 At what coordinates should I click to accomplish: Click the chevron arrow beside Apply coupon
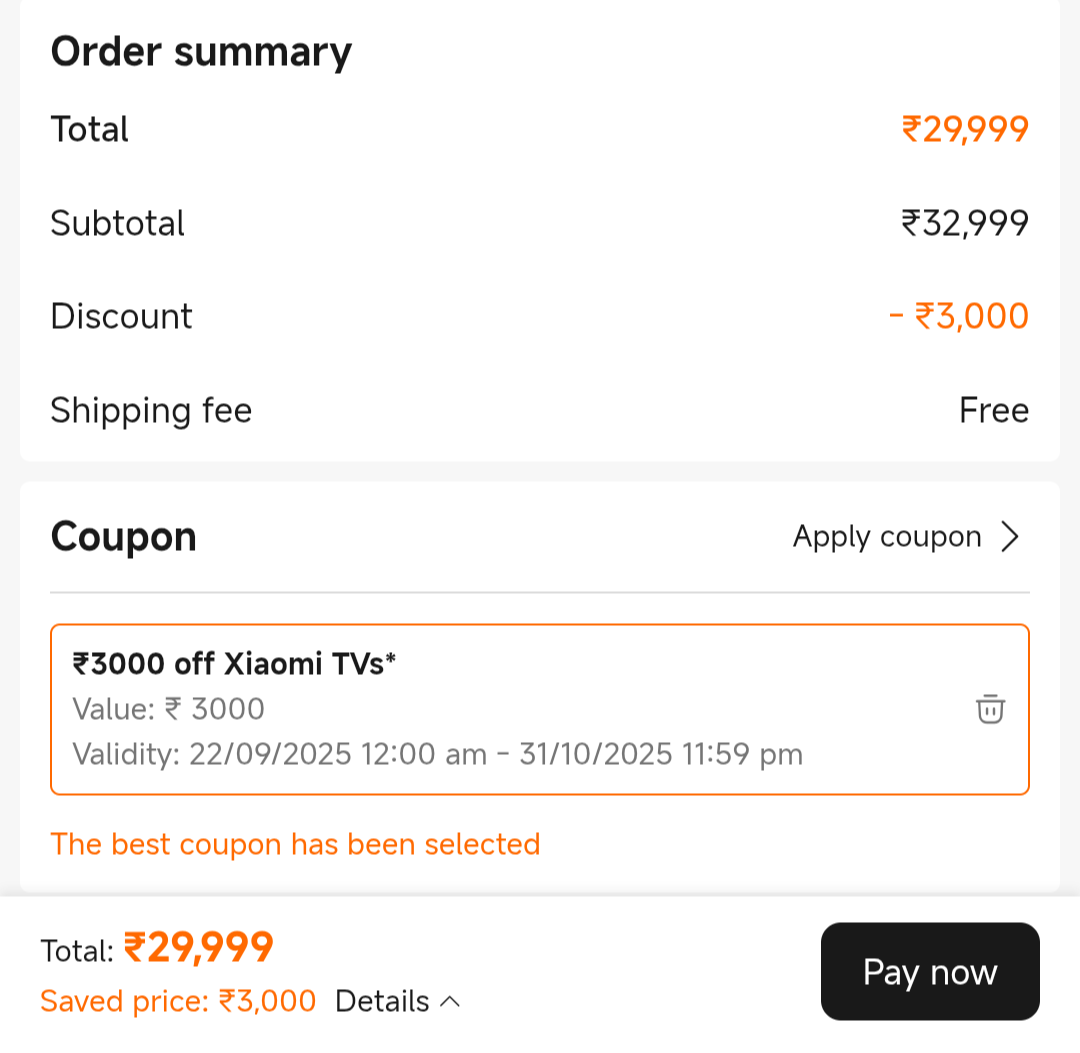pyautogui.click(x=1010, y=537)
